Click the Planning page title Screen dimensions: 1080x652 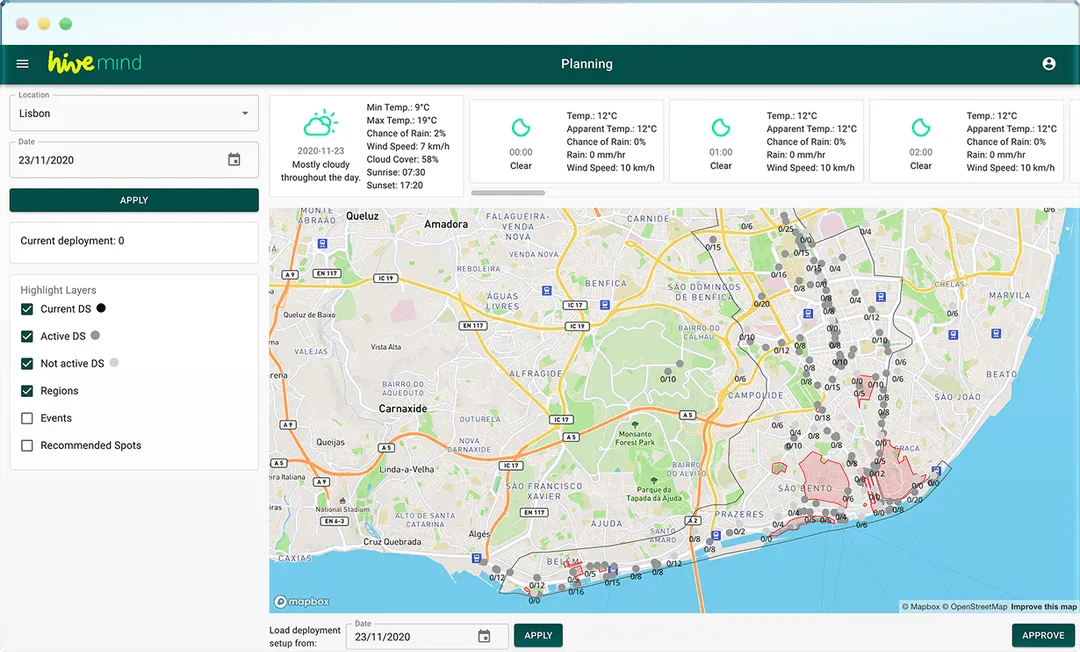click(586, 64)
